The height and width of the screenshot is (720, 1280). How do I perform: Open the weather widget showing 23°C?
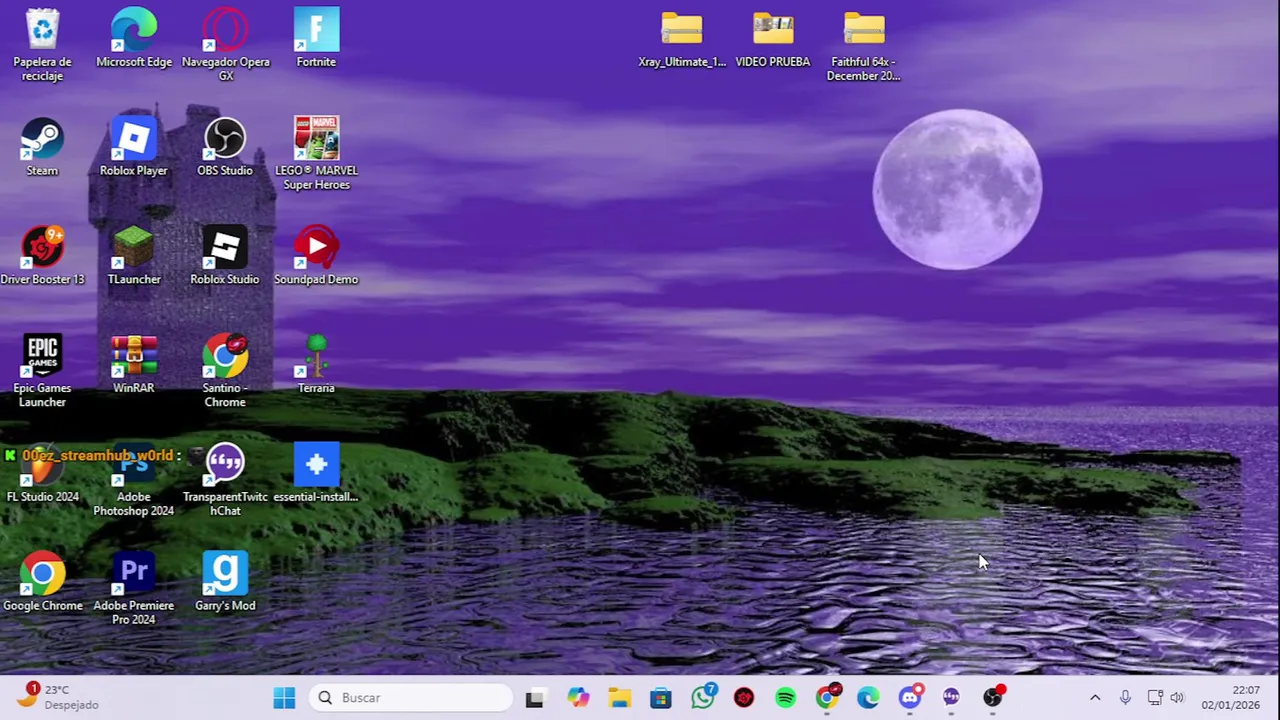point(58,697)
